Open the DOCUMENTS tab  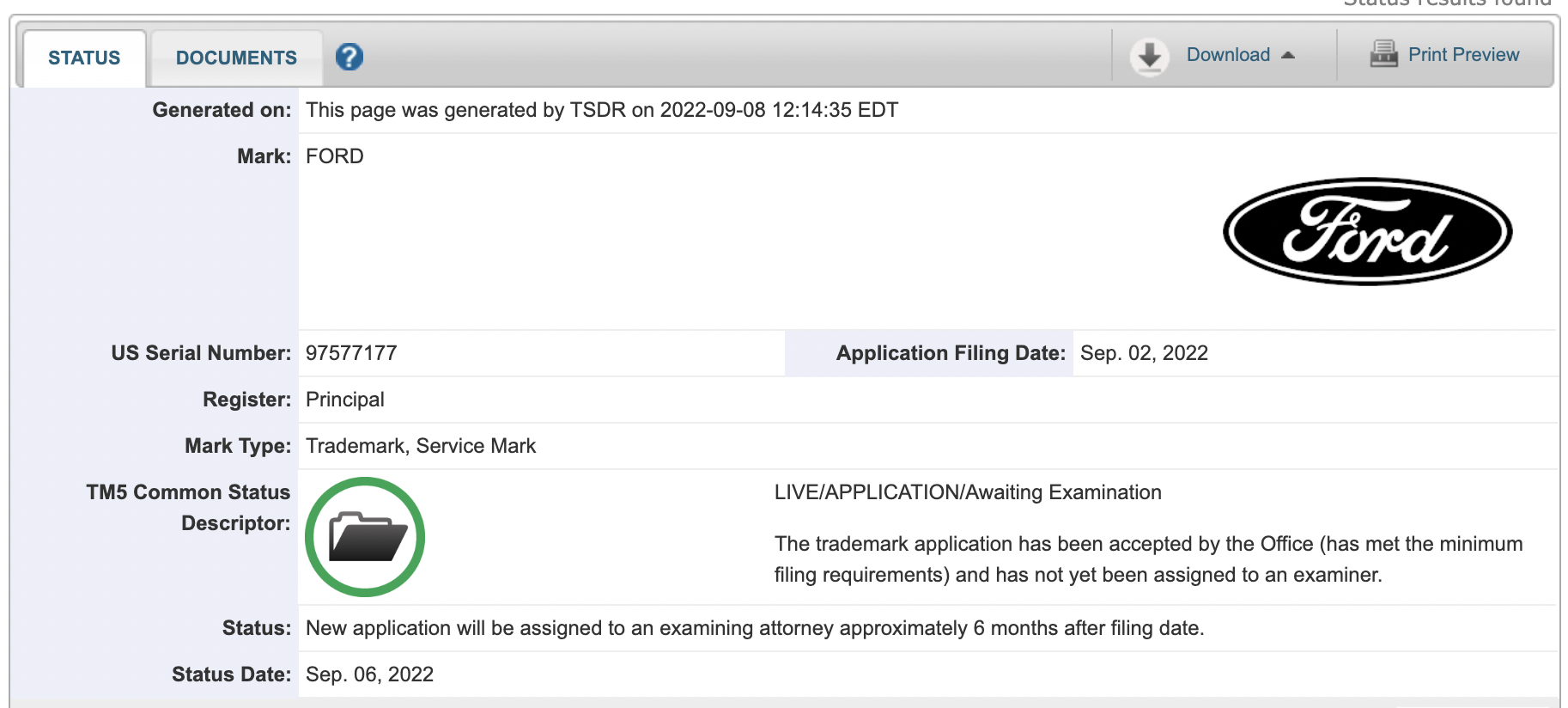(236, 58)
